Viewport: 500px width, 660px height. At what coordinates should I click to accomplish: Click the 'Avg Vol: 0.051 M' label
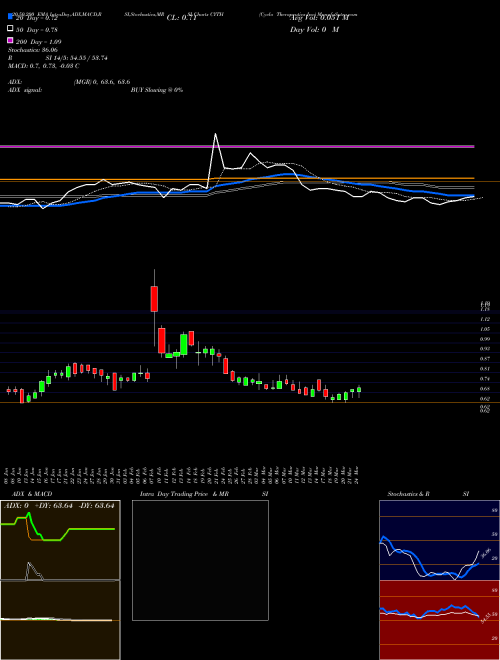pos(319,18)
